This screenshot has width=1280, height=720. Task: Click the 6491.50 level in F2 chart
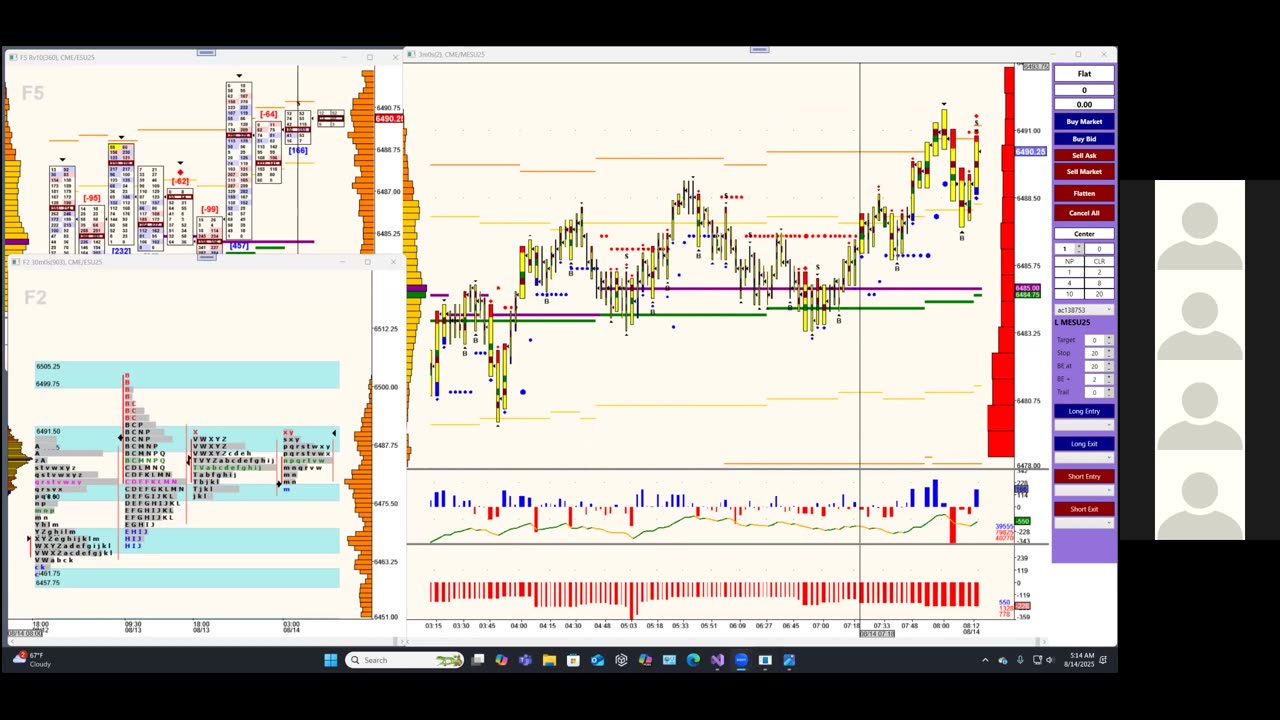point(48,431)
